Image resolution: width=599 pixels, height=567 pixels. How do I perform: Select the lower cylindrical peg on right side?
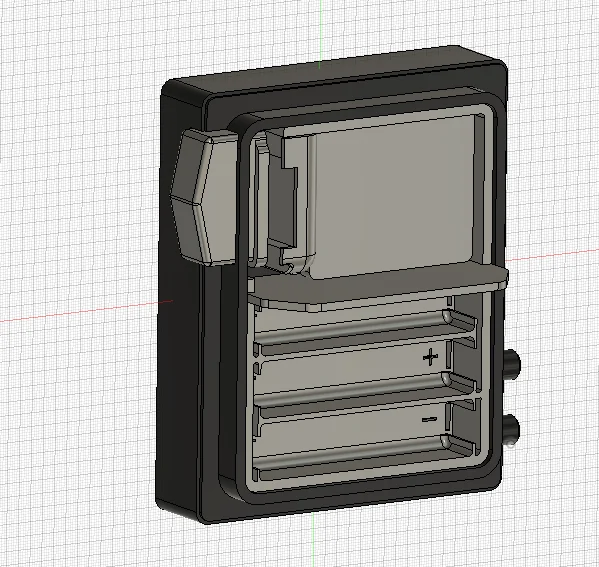[x=512, y=429]
